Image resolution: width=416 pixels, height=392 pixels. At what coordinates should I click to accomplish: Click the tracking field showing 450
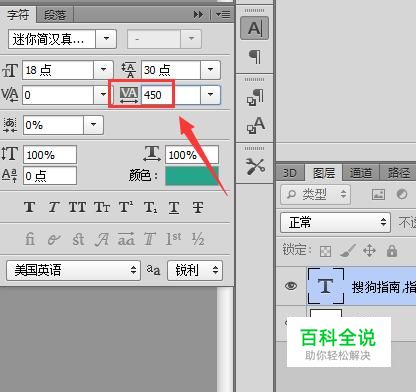click(x=171, y=95)
